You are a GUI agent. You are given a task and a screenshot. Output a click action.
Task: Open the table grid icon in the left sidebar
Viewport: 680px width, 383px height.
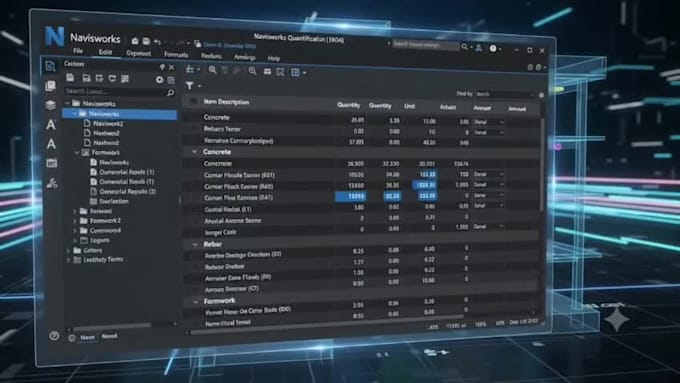[x=52, y=163]
